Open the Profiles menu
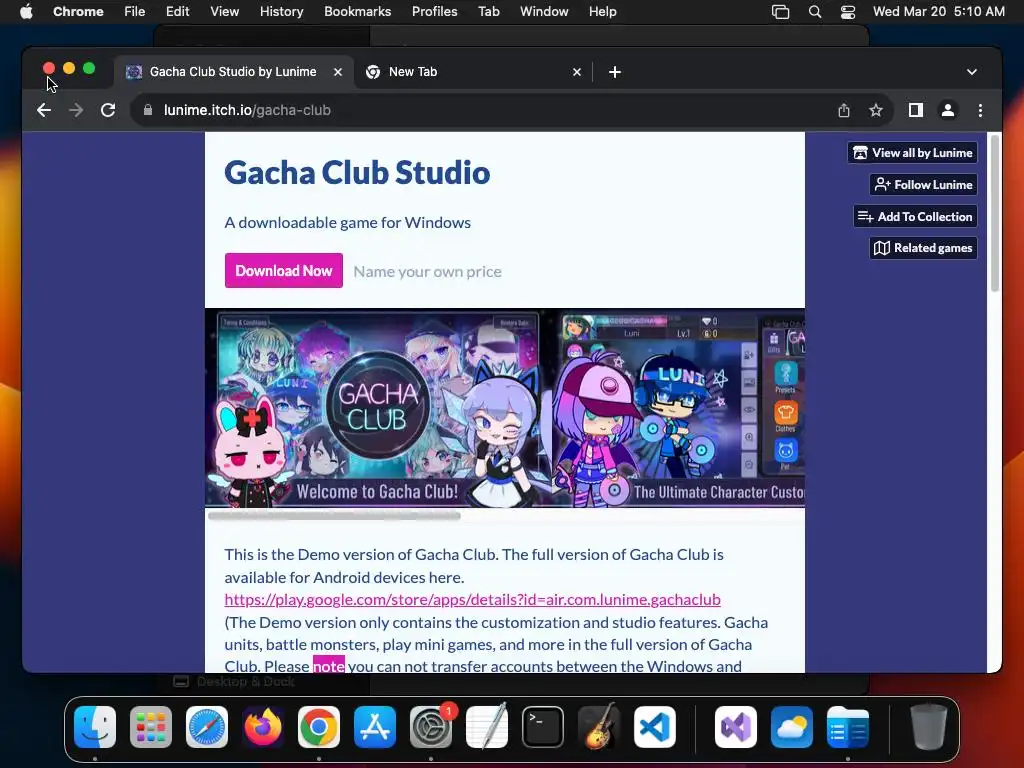Viewport: 1024px width, 768px height. tap(434, 11)
